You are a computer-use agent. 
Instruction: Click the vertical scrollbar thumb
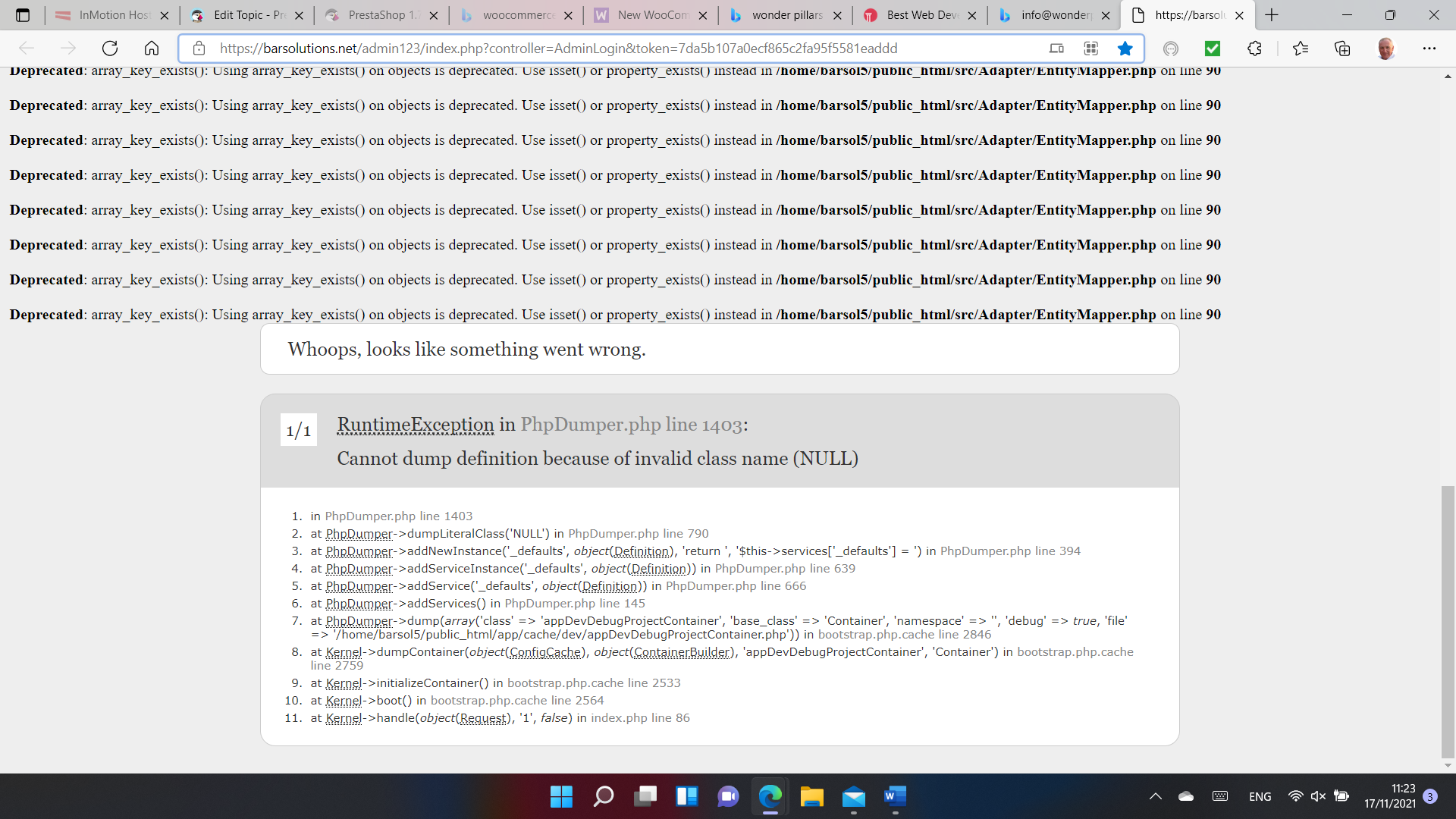[1448, 622]
